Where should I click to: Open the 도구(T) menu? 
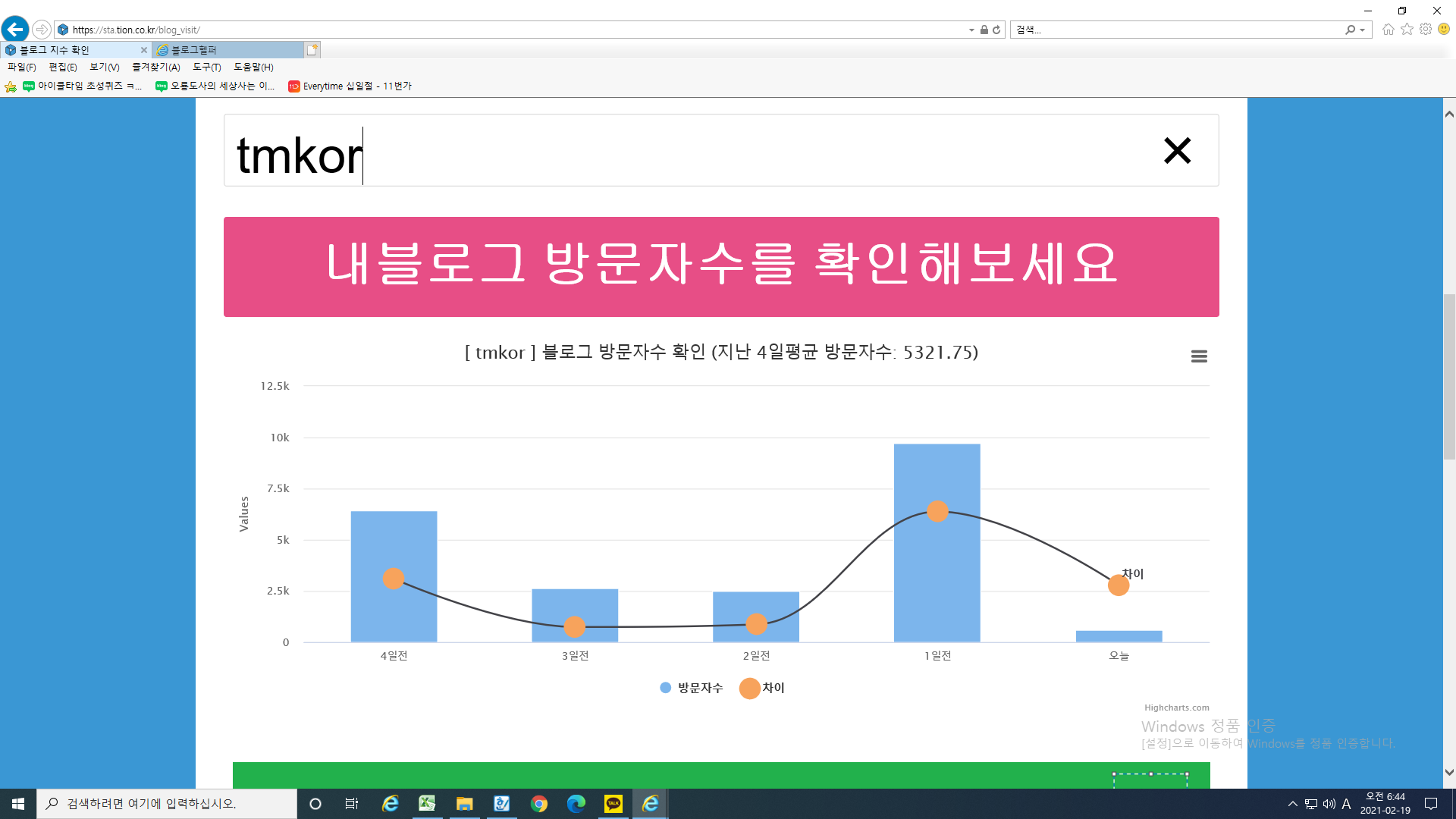pos(206,67)
